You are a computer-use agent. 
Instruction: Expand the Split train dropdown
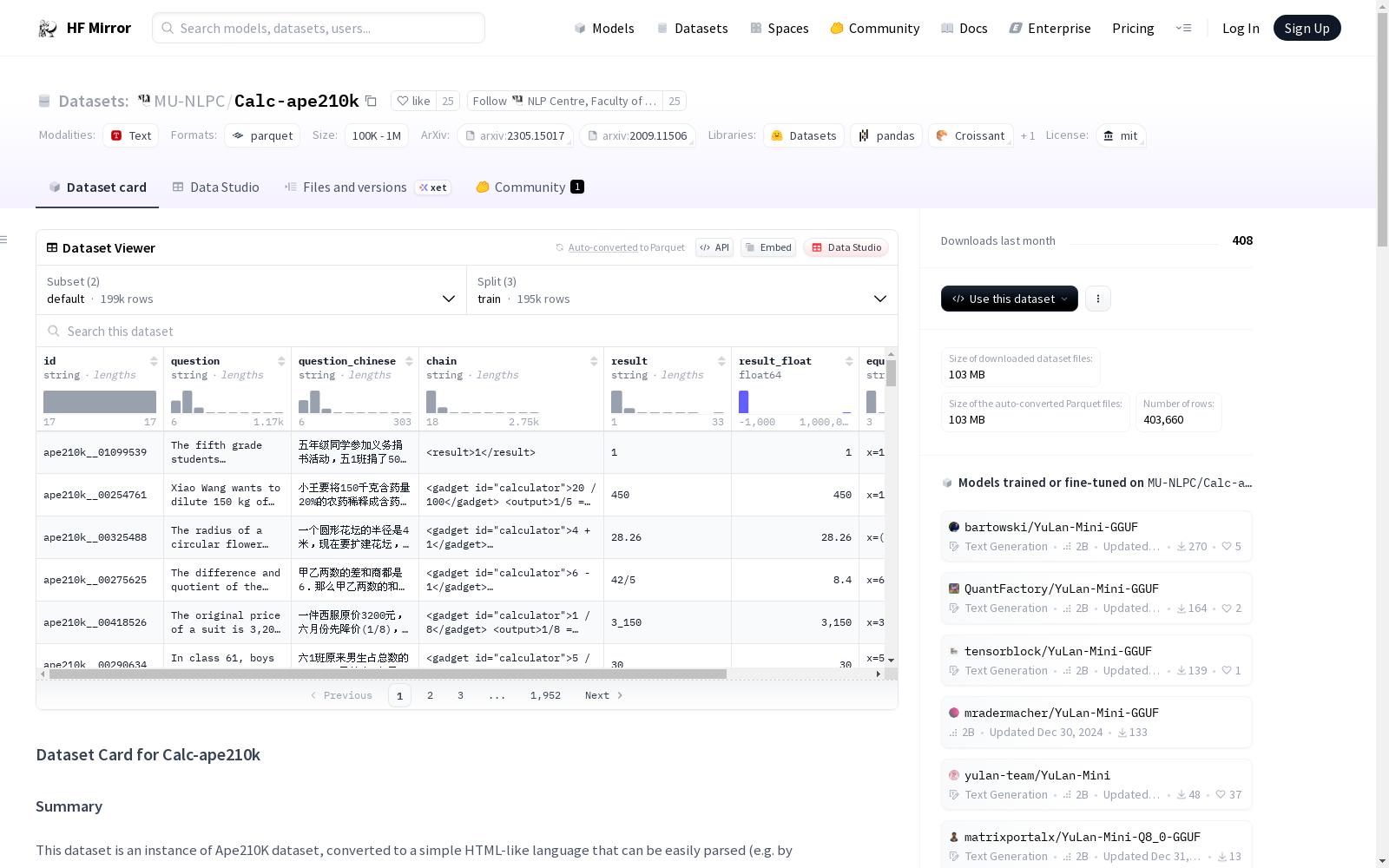click(x=682, y=290)
